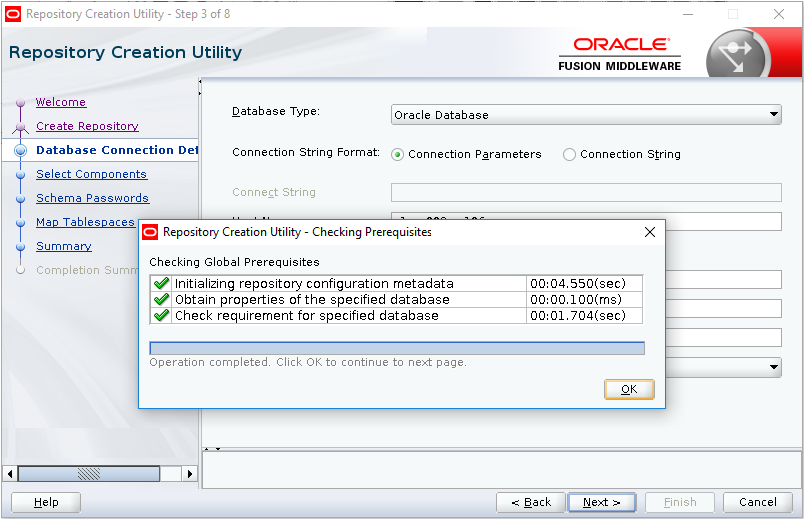
Task: Click the green checkmark for Initializing repository metadata
Action: 161,284
